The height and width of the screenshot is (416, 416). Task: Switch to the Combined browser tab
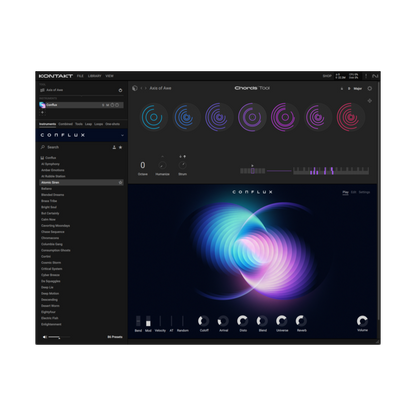(x=65, y=124)
